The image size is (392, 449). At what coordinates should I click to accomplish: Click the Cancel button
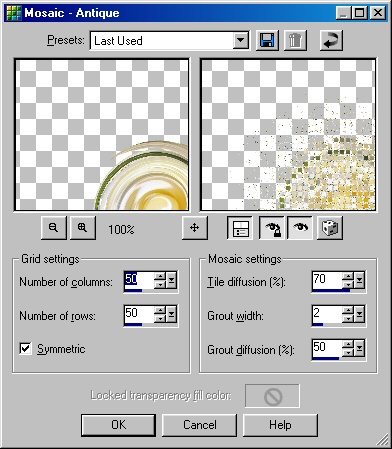200,425
